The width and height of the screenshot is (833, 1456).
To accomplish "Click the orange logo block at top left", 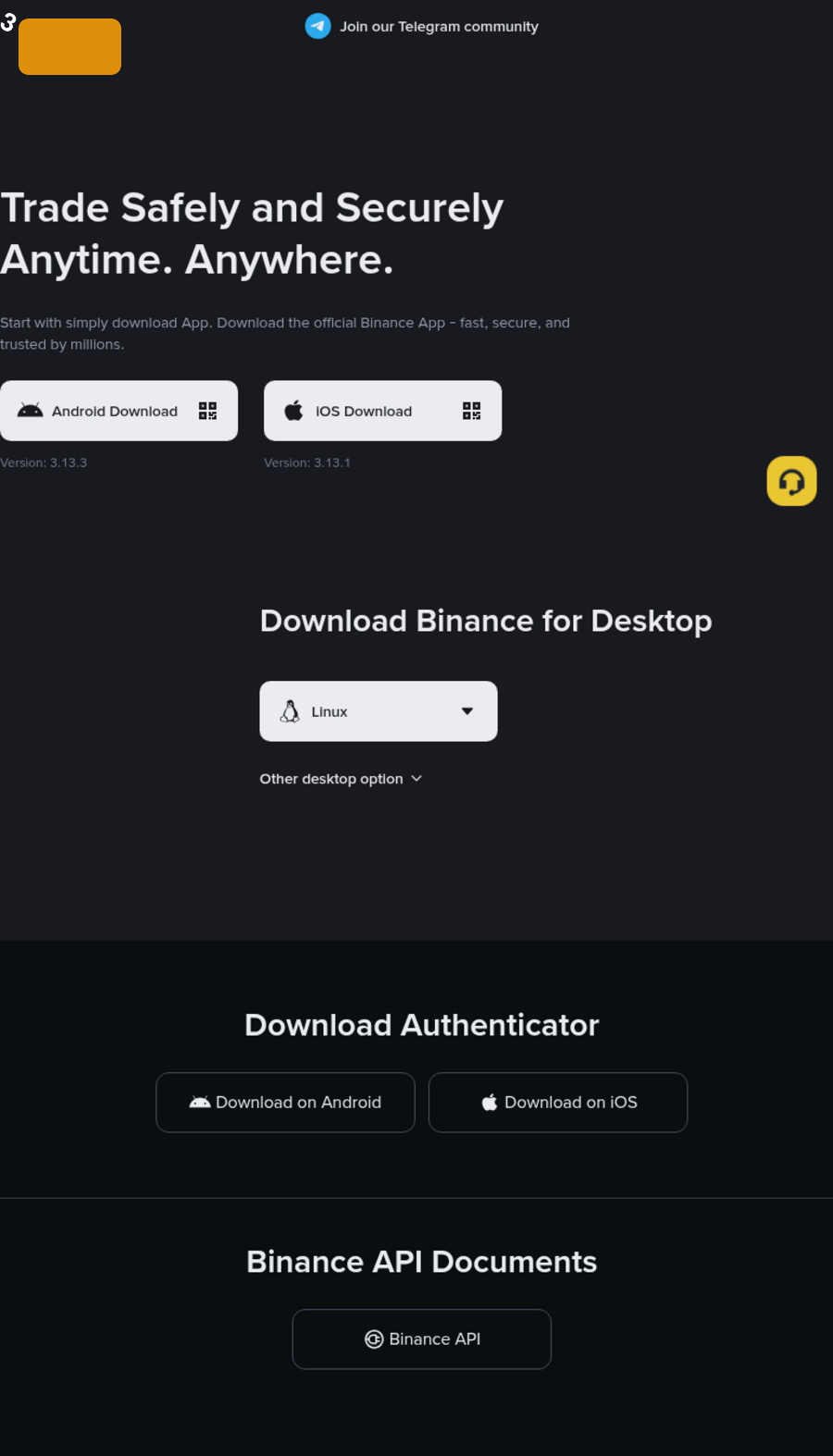I will click(69, 46).
